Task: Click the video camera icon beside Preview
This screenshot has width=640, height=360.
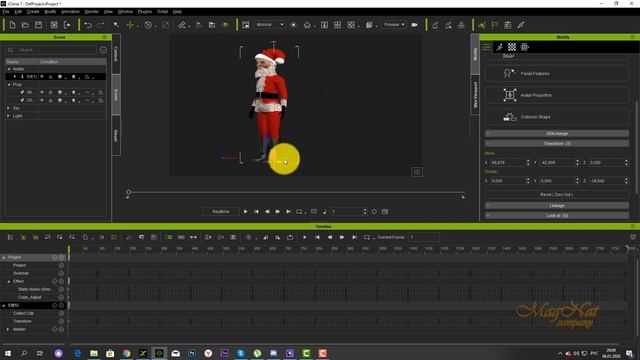Action: click(415, 25)
